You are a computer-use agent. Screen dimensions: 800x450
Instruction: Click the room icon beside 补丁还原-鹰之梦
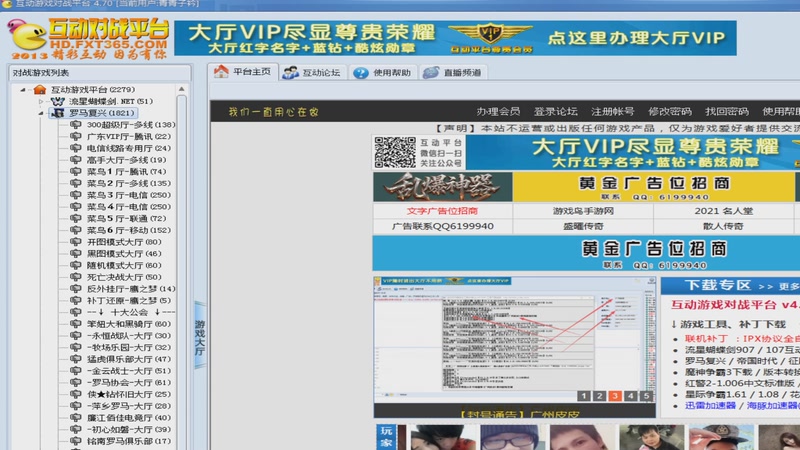pyautogui.click(x=76, y=301)
